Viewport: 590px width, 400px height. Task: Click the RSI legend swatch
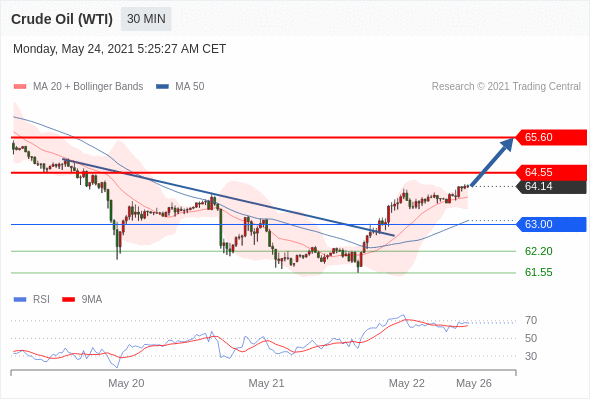pos(20,300)
